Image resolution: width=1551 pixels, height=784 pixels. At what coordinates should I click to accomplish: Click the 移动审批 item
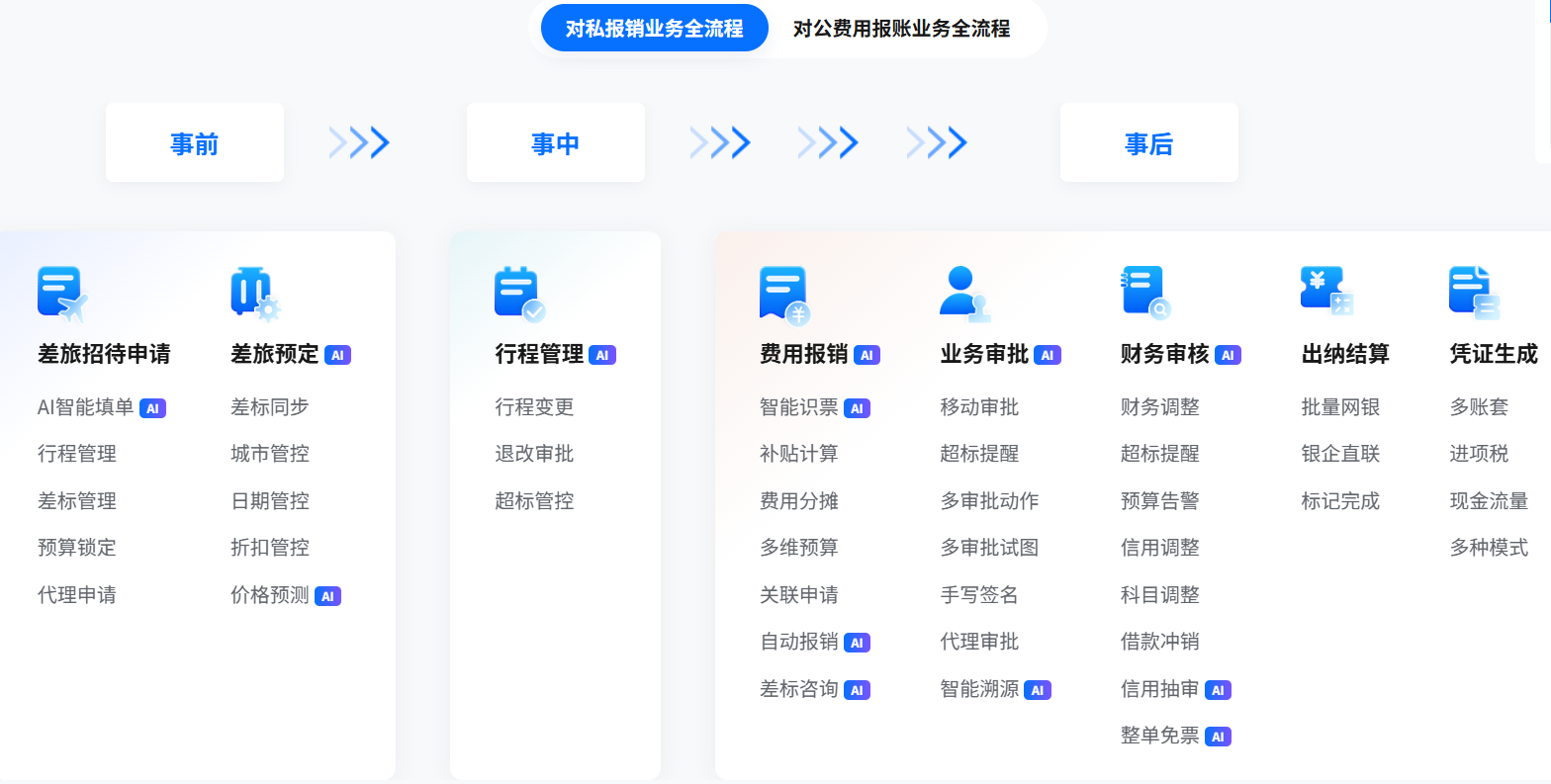(x=979, y=407)
